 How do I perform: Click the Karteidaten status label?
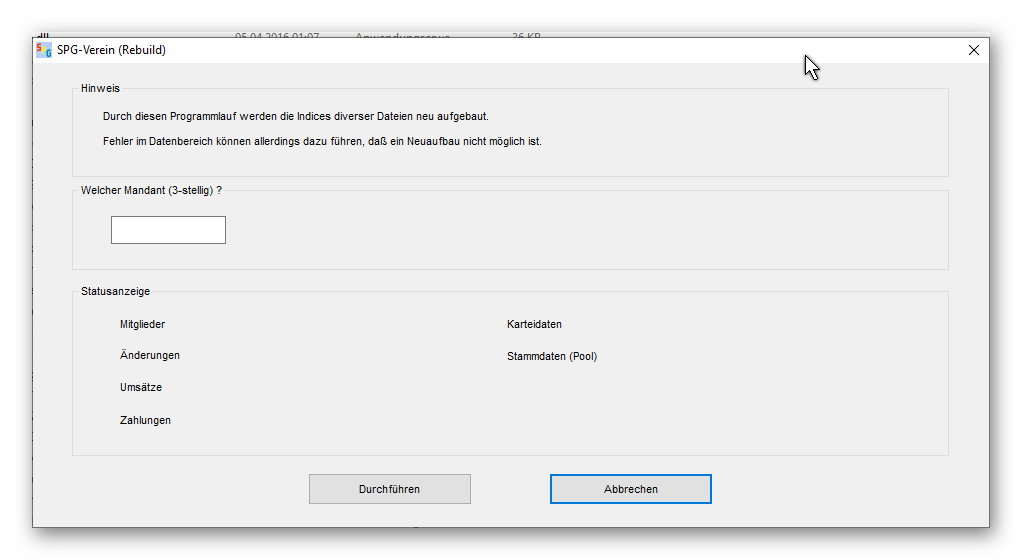[534, 325]
